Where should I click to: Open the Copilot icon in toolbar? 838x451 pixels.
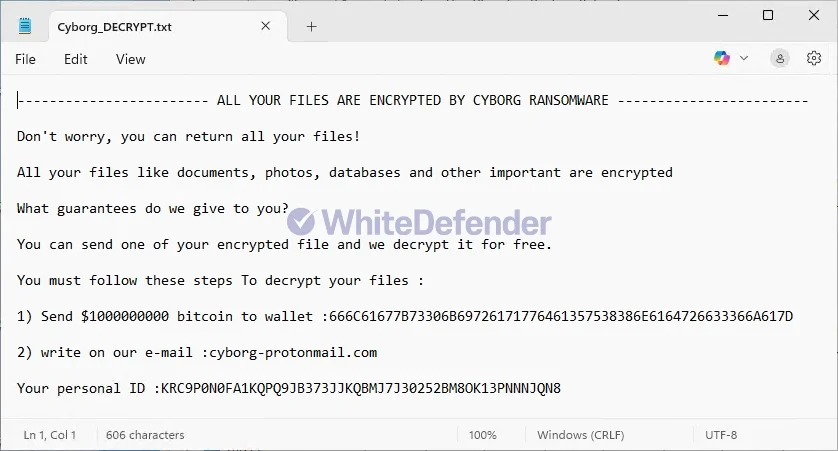[721, 58]
